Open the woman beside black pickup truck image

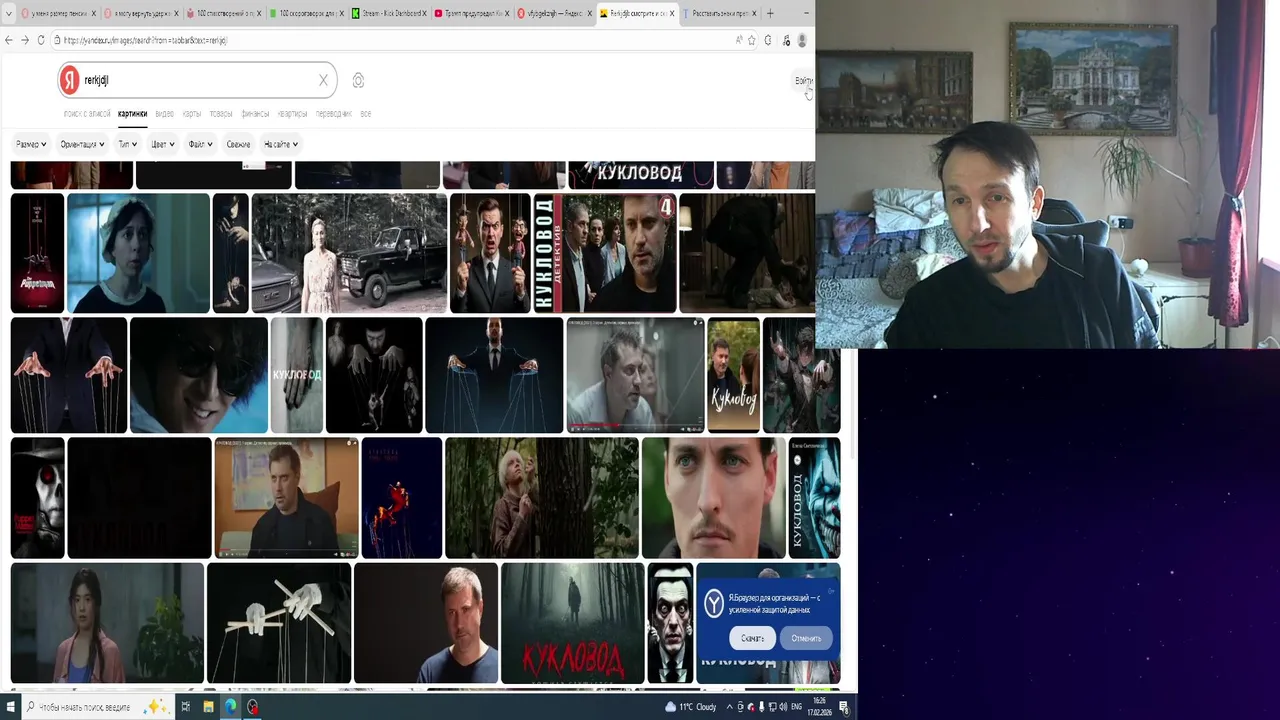pyautogui.click(x=349, y=253)
